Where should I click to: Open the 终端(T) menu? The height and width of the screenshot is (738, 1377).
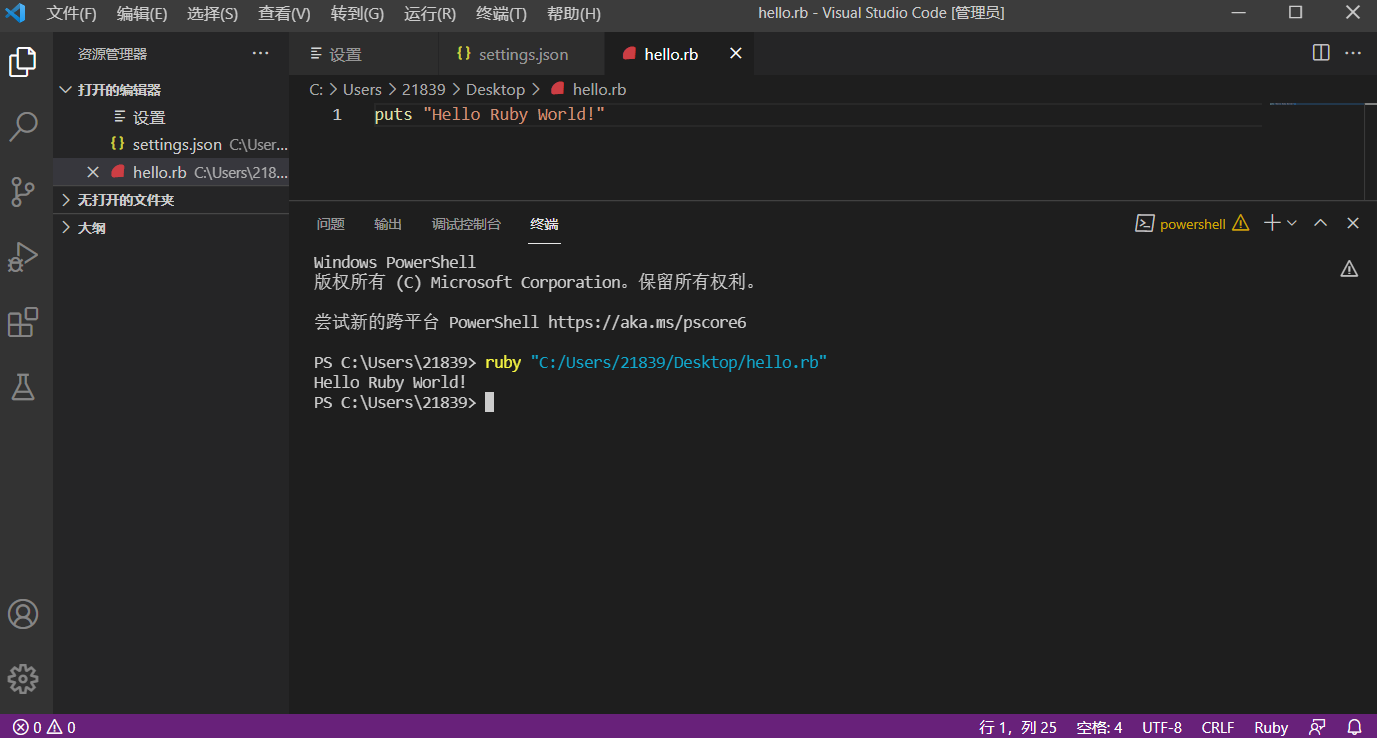(500, 14)
